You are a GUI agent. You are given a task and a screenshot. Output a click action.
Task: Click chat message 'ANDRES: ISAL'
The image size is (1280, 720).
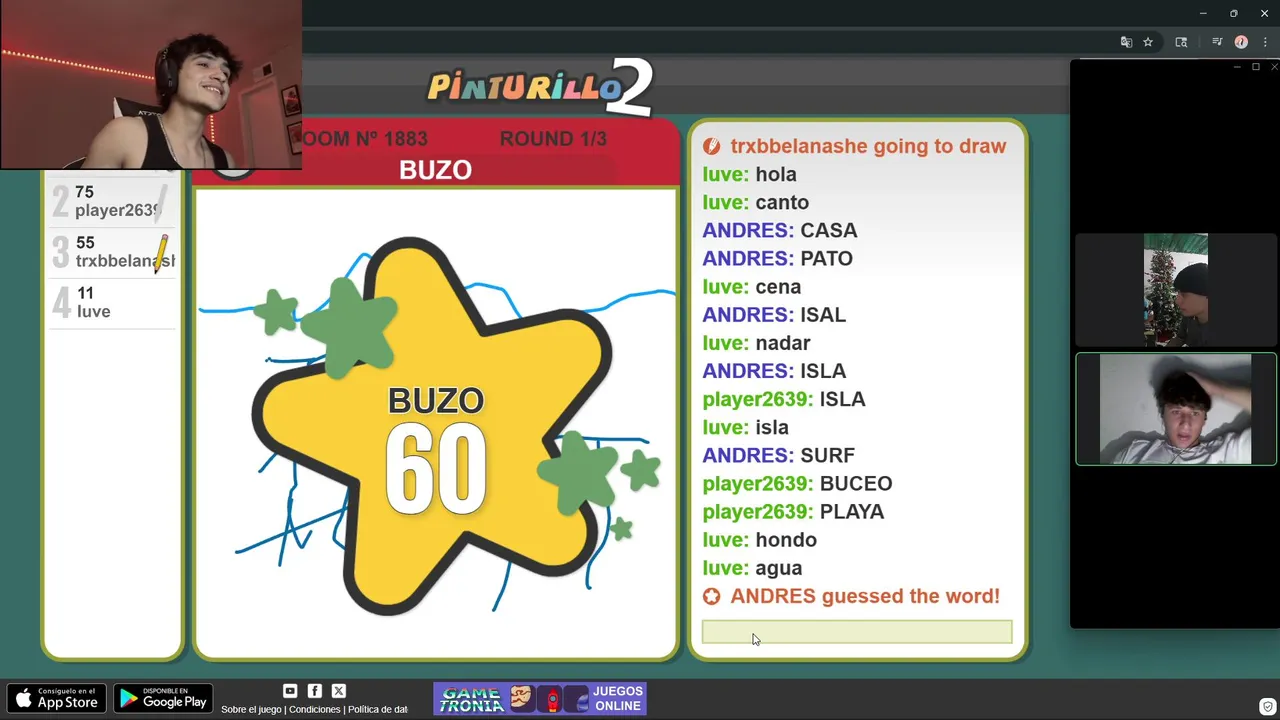(774, 314)
